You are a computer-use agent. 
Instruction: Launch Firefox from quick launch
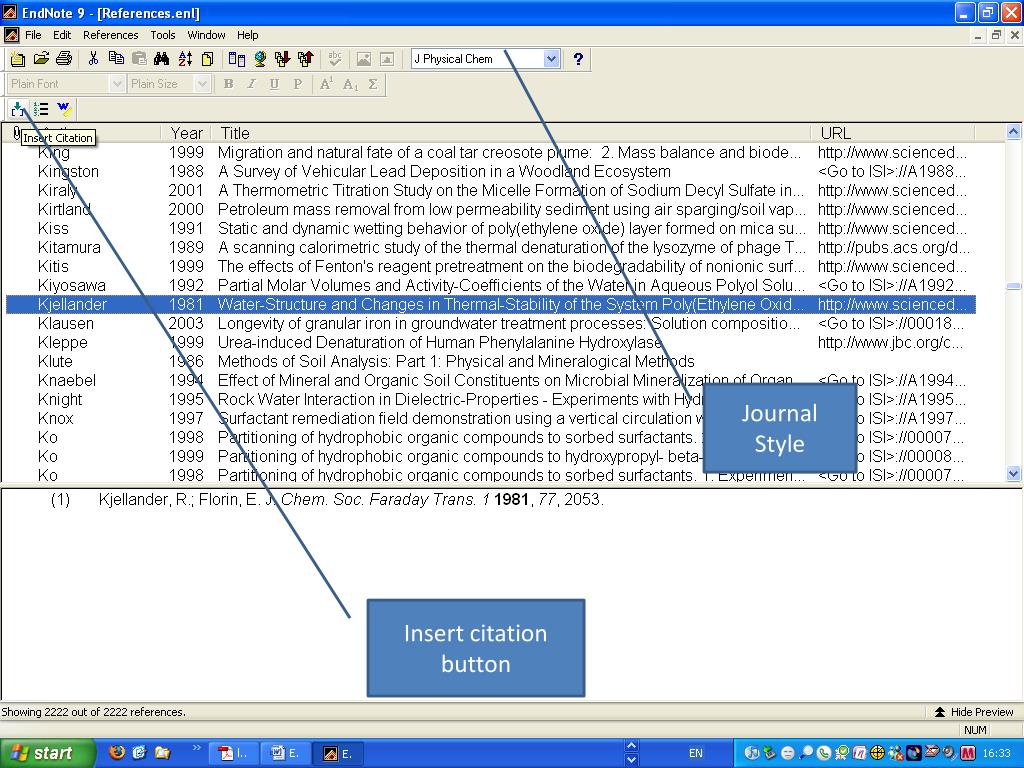click(118, 753)
